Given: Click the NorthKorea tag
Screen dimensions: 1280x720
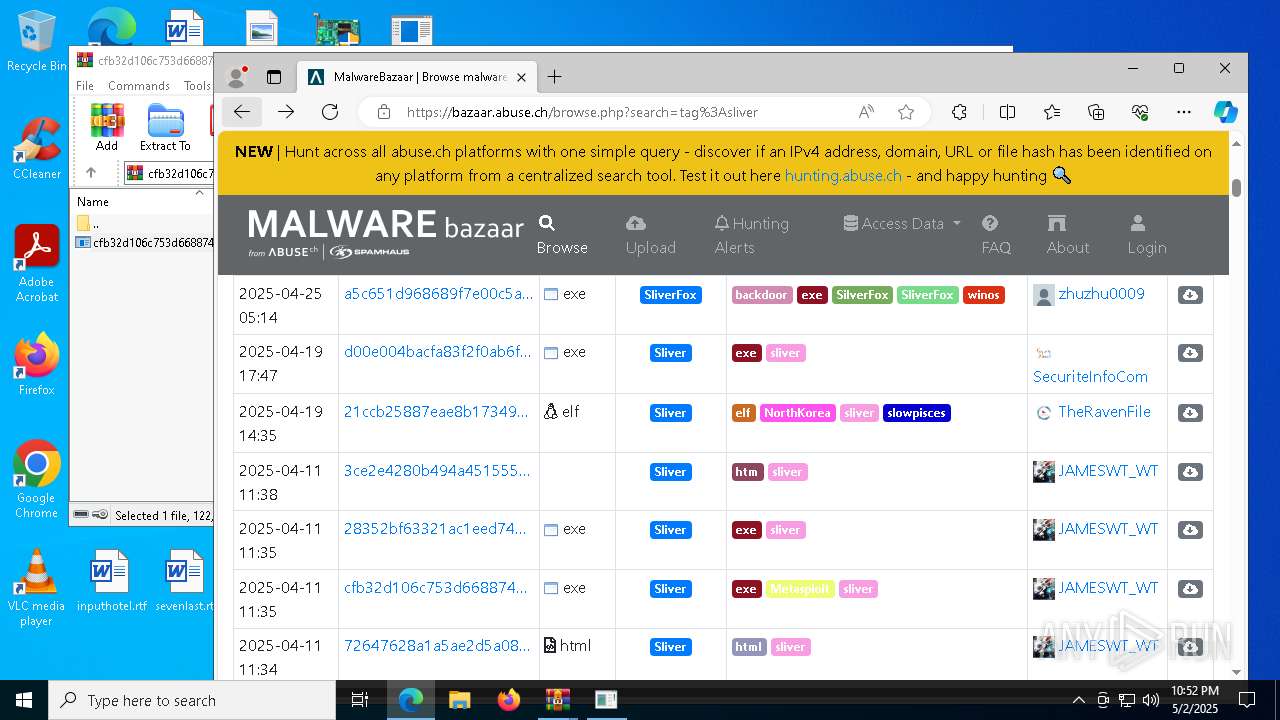Looking at the screenshot, I should [797, 413].
